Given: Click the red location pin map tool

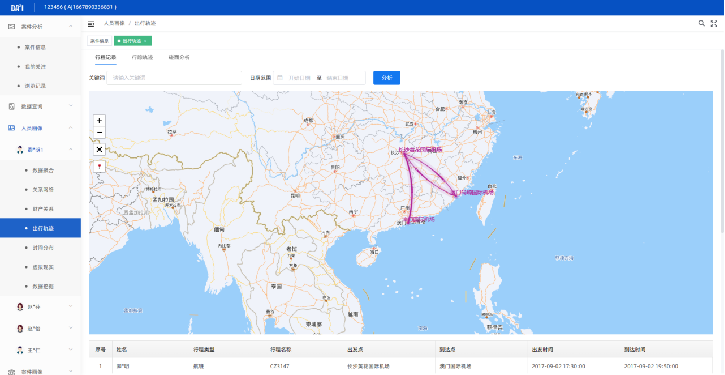Looking at the screenshot, I should 99,166.
